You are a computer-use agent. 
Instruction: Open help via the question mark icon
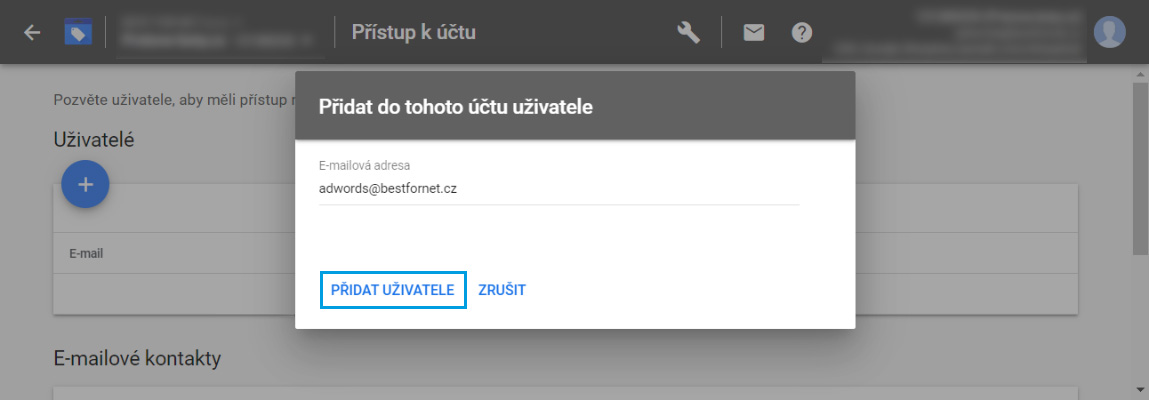pyautogui.click(x=802, y=32)
